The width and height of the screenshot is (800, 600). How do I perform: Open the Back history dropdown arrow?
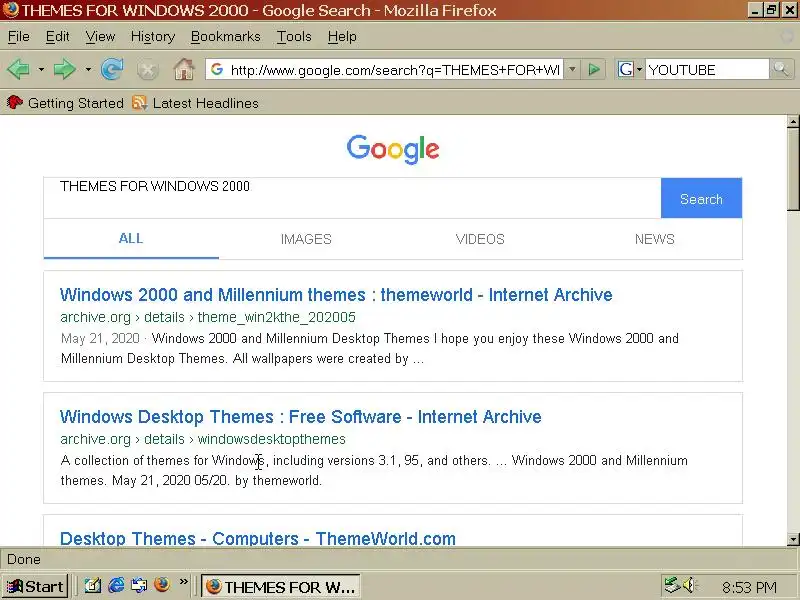pyautogui.click(x=41, y=69)
